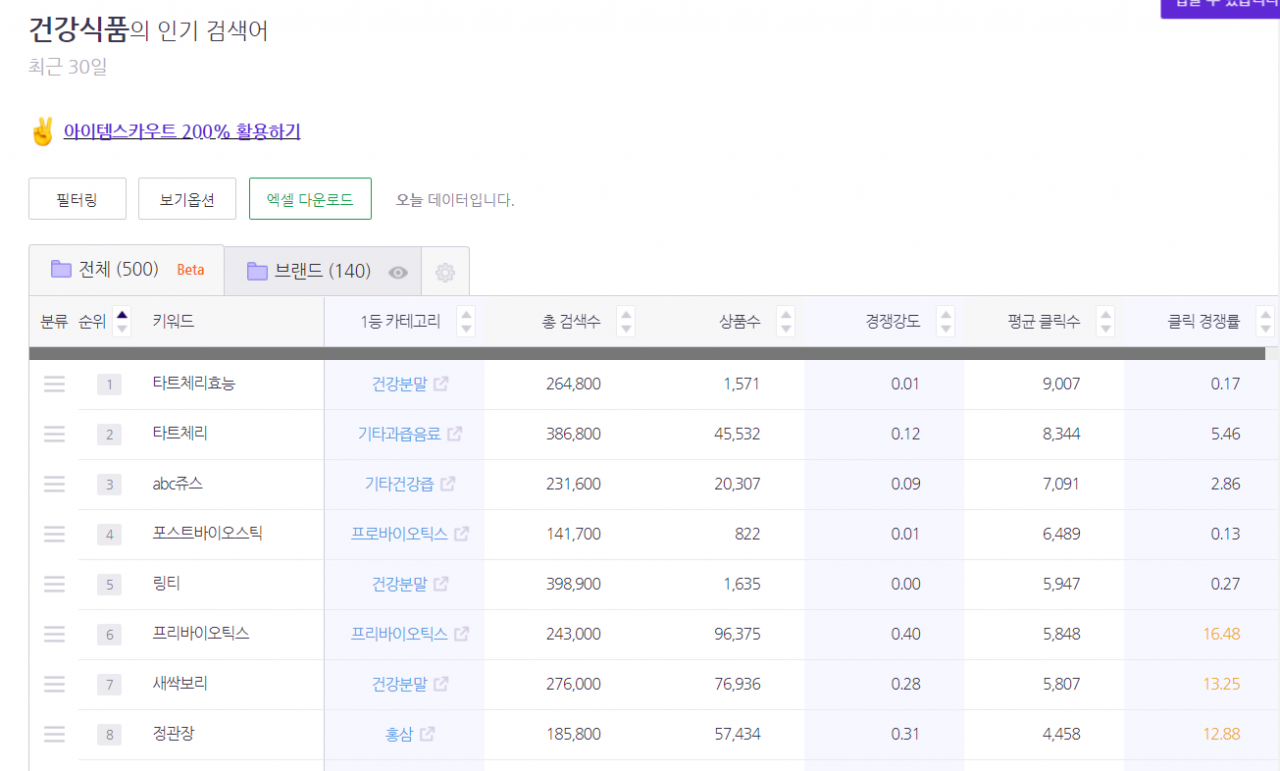Screen dimensions: 1280x771
Task: Open external link icon next to 기타과즙음료
Action: pyautogui.click(x=455, y=434)
